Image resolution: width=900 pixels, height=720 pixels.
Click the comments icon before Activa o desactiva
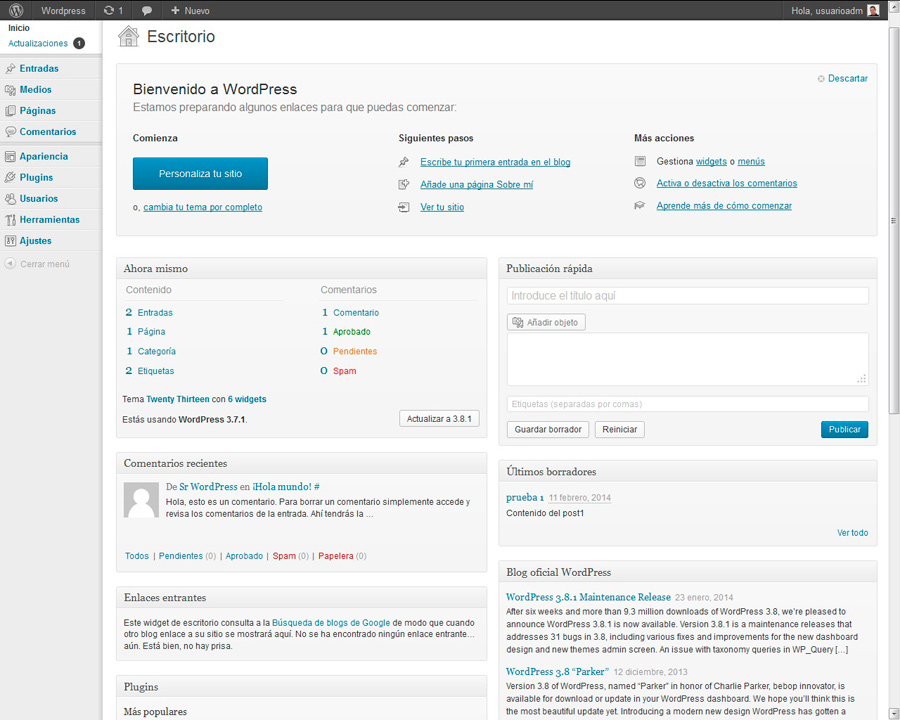pyautogui.click(x=640, y=183)
